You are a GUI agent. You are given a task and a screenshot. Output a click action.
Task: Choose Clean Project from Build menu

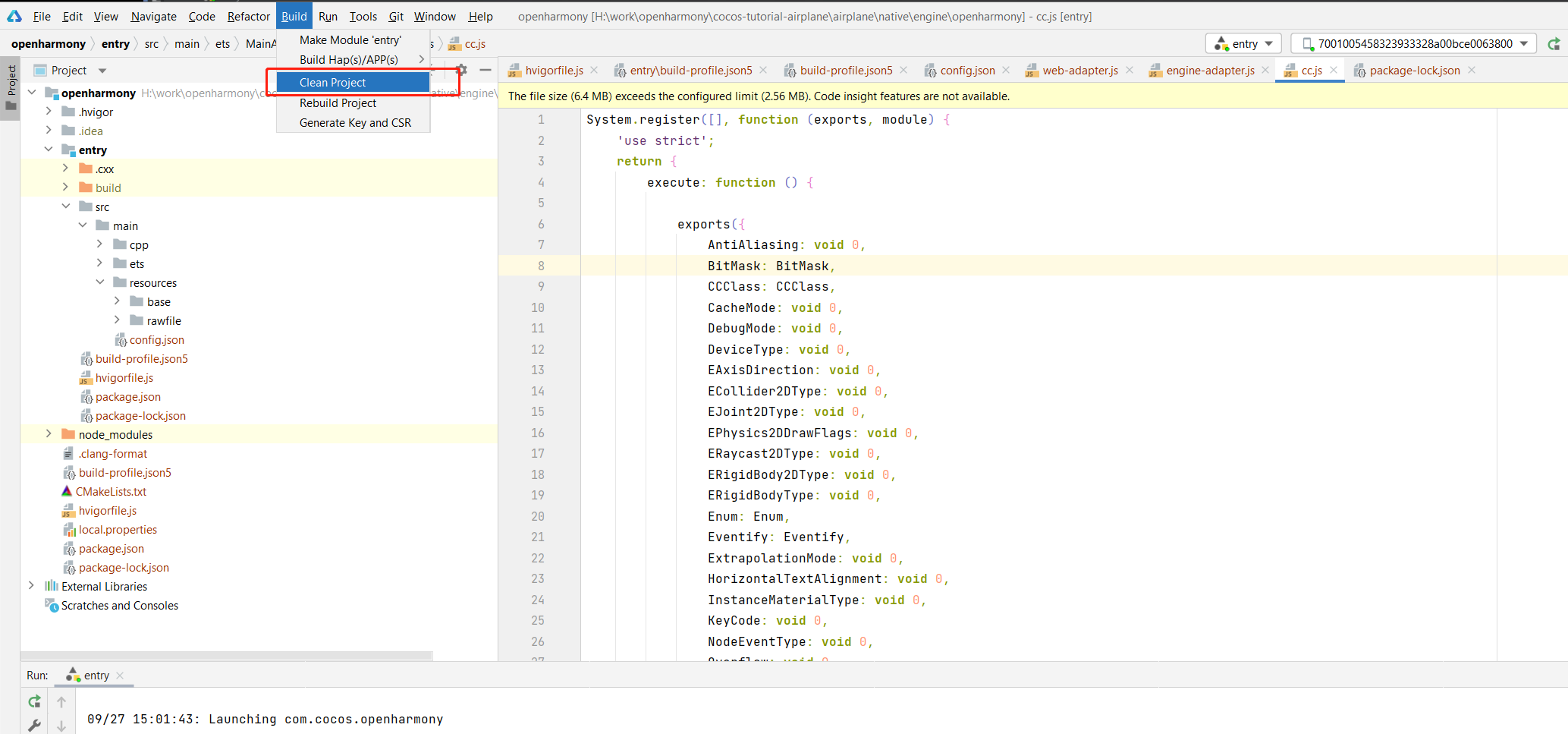(x=354, y=82)
